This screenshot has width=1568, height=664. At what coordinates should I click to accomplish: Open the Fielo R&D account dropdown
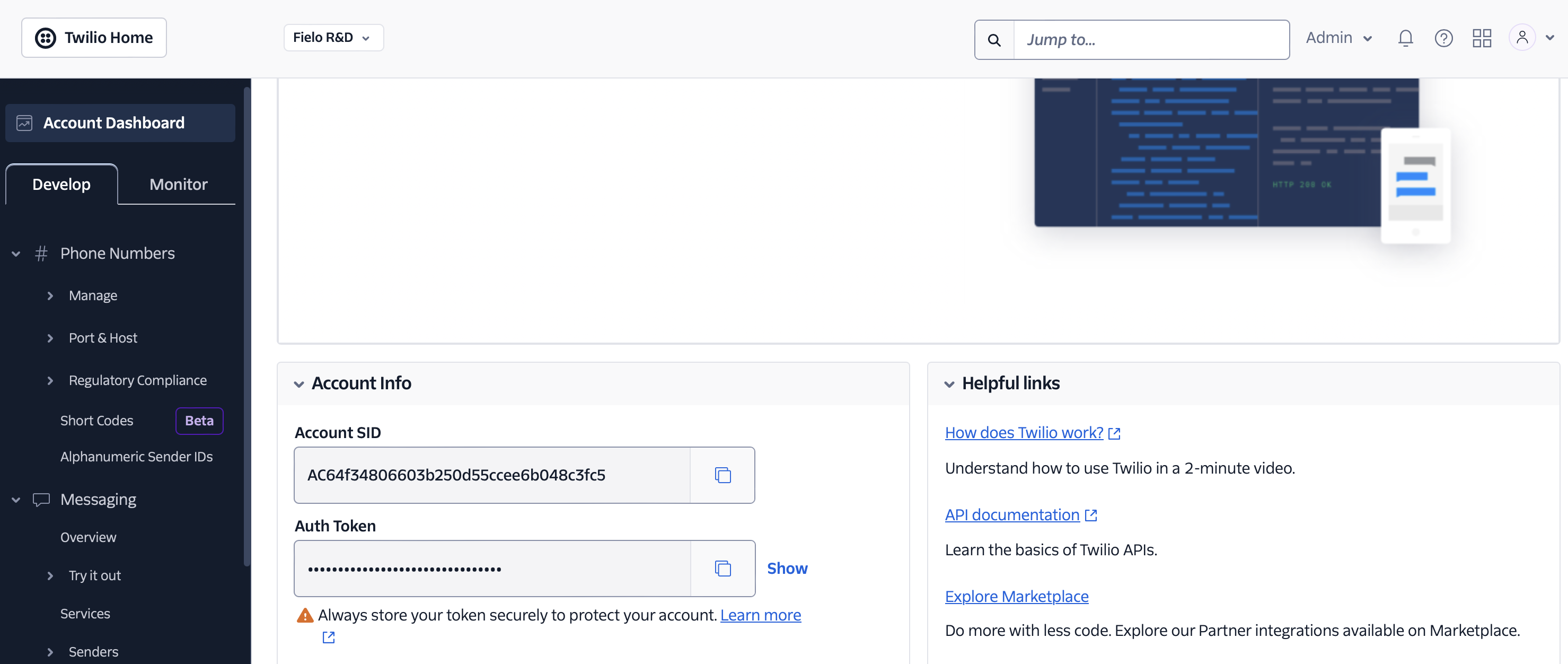click(x=333, y=38)
